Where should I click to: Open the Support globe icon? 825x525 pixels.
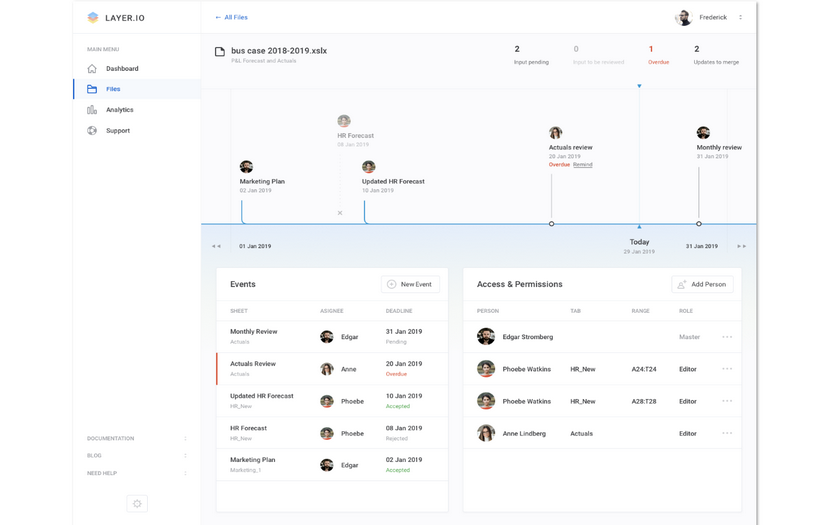[x=92, y=130]
